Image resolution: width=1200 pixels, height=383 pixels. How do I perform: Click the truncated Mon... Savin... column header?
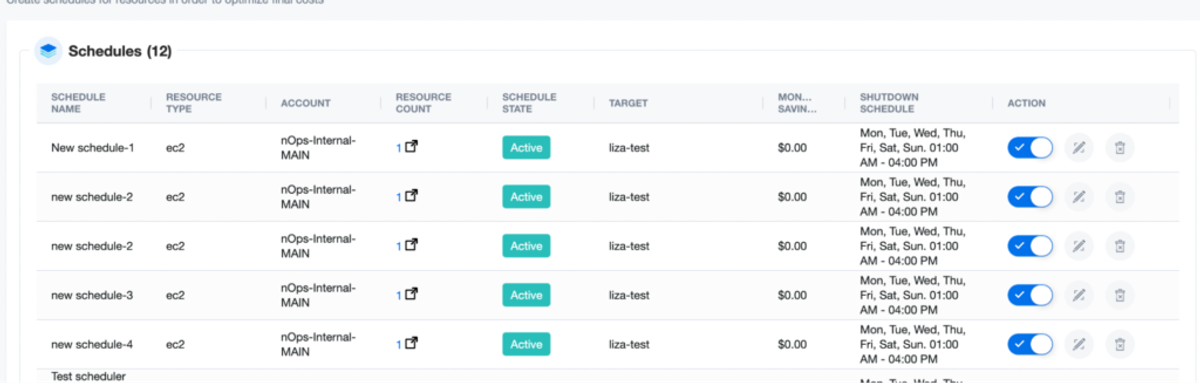(797, 103)
